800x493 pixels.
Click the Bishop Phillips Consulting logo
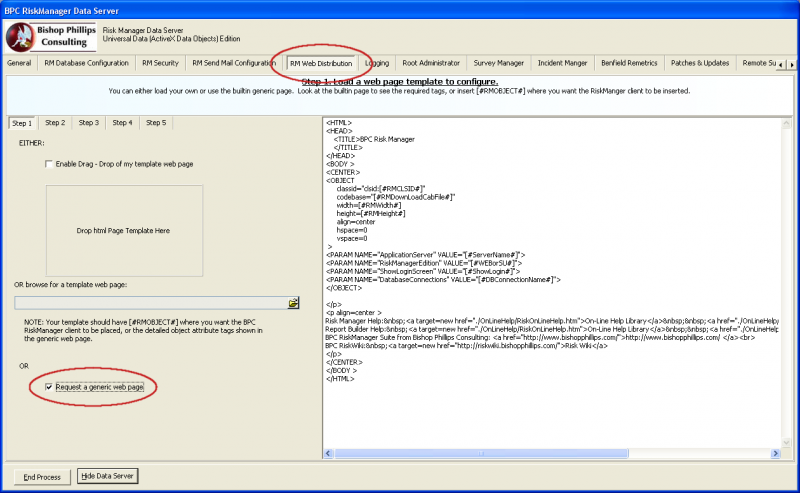point(51,37)
